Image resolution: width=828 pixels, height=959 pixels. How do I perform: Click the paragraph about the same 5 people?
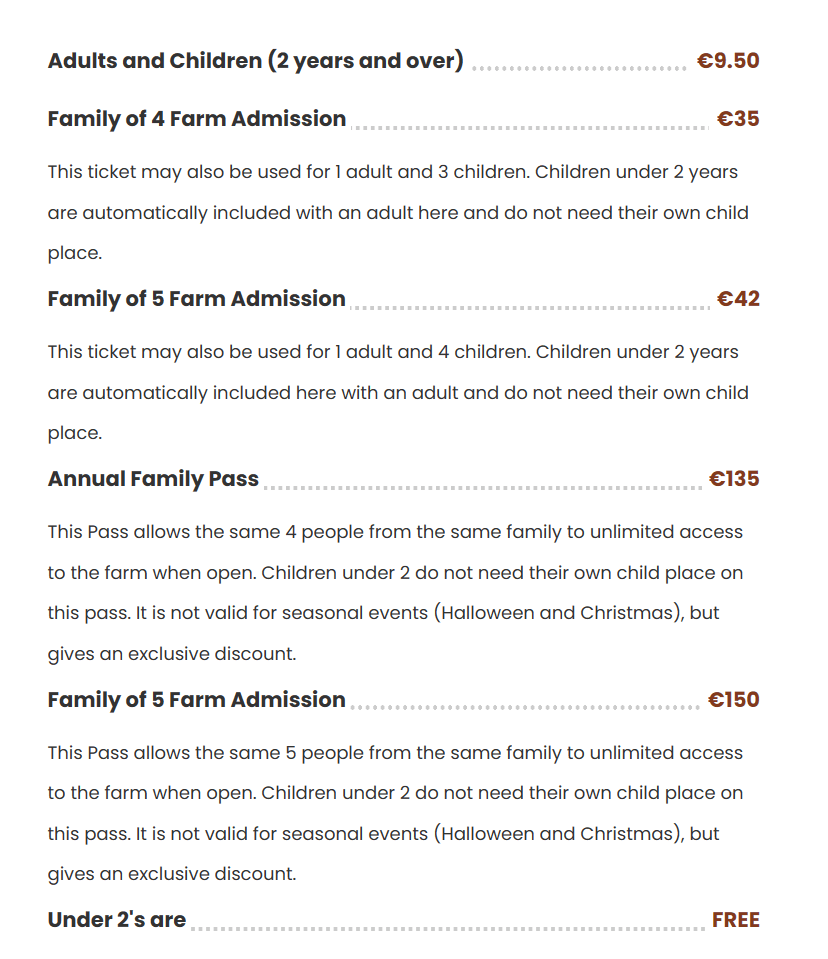tap(395, 813)
